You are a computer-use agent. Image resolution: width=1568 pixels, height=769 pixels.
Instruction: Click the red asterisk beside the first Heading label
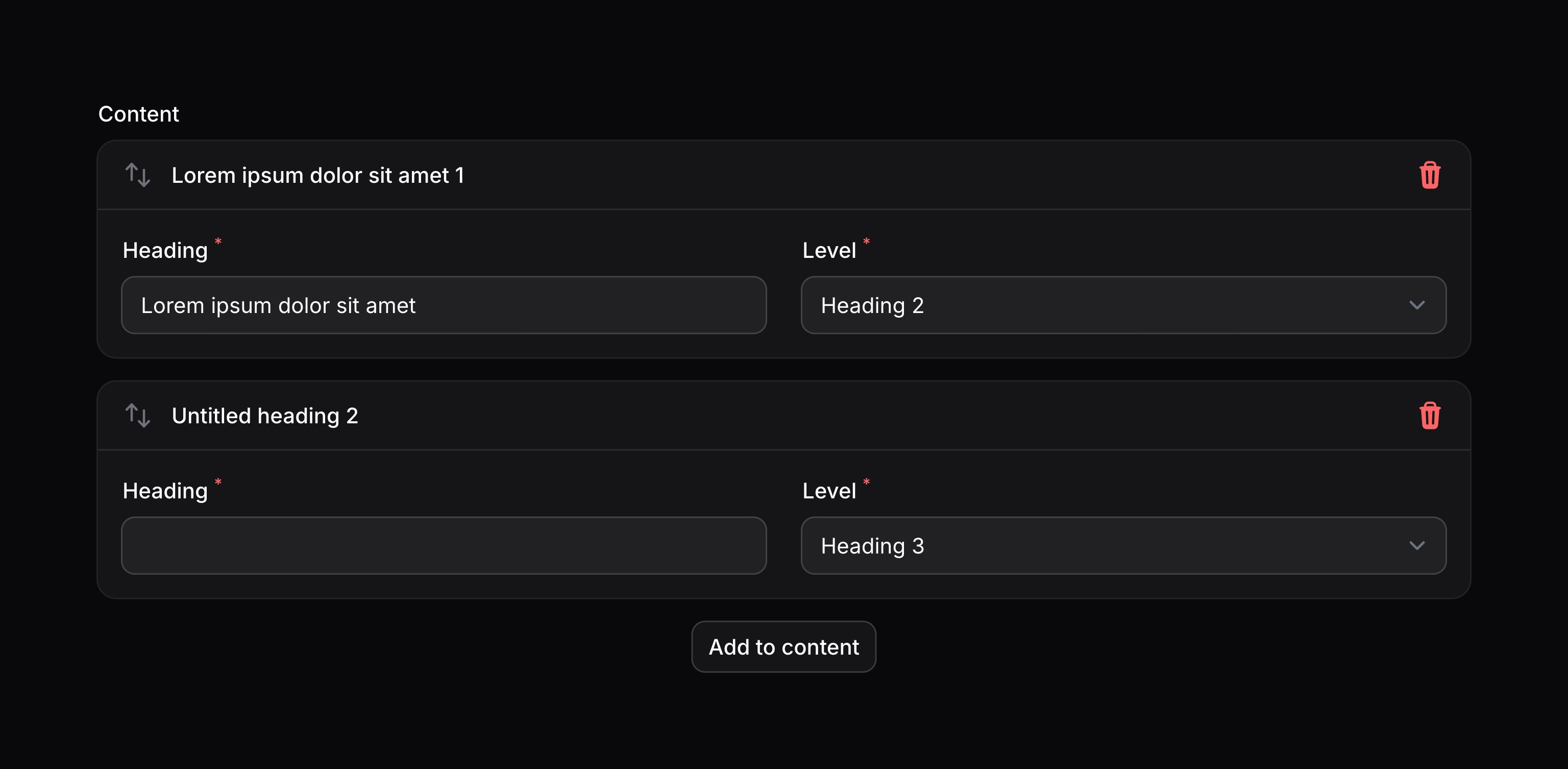tap(218, 242)
